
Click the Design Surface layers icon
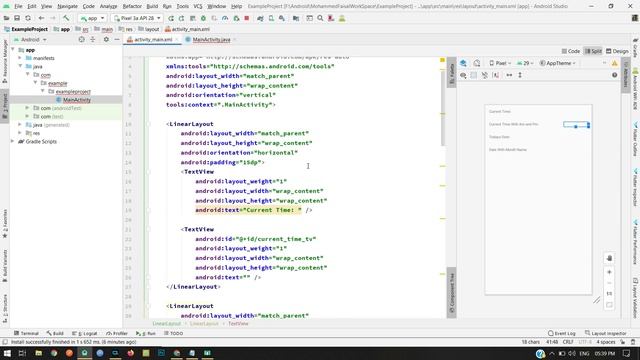tap(463, 63)
